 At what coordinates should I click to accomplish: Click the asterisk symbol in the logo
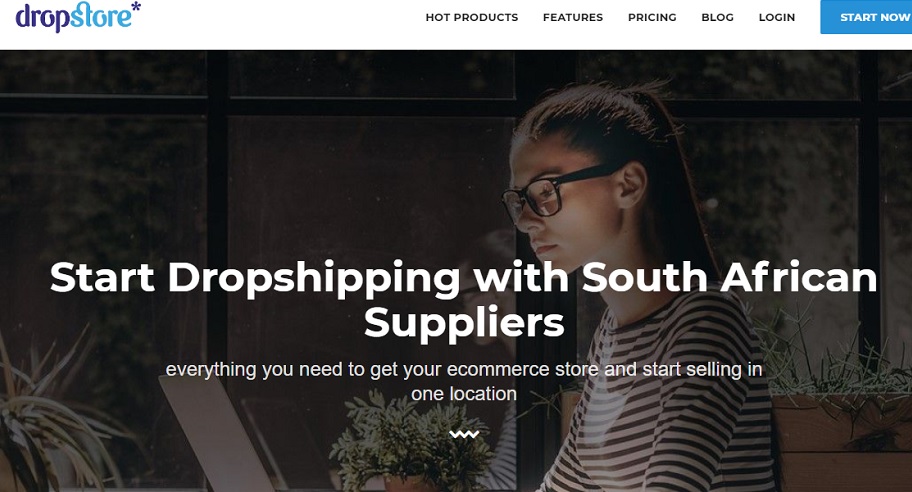[136, 8]
